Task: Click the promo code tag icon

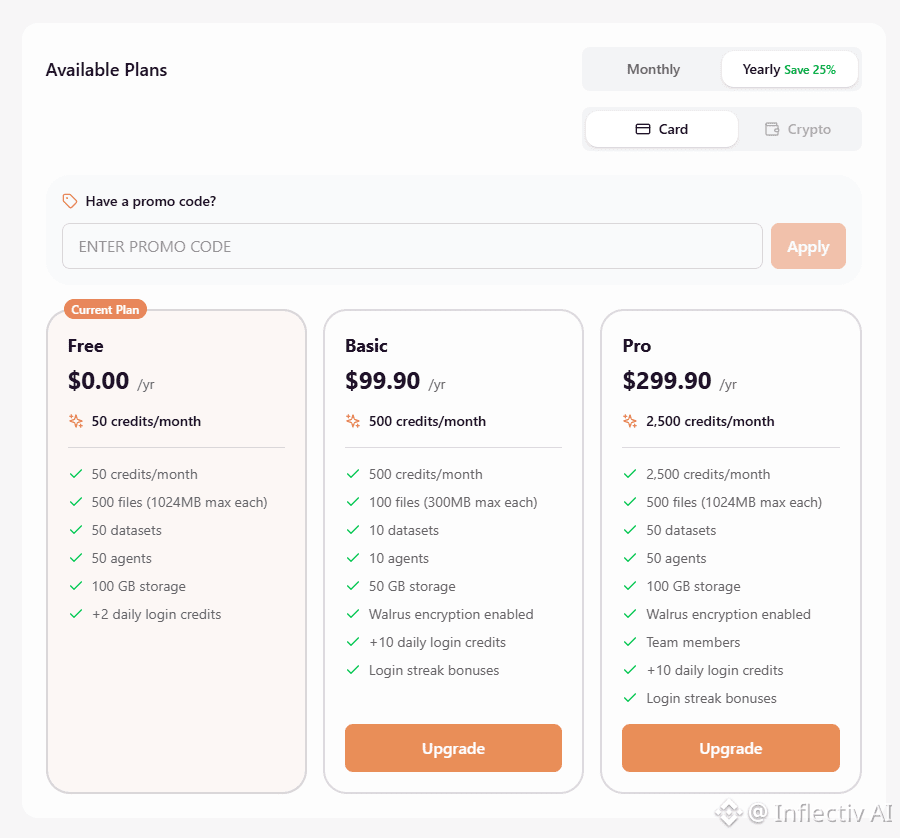Action: coord(69,201)
